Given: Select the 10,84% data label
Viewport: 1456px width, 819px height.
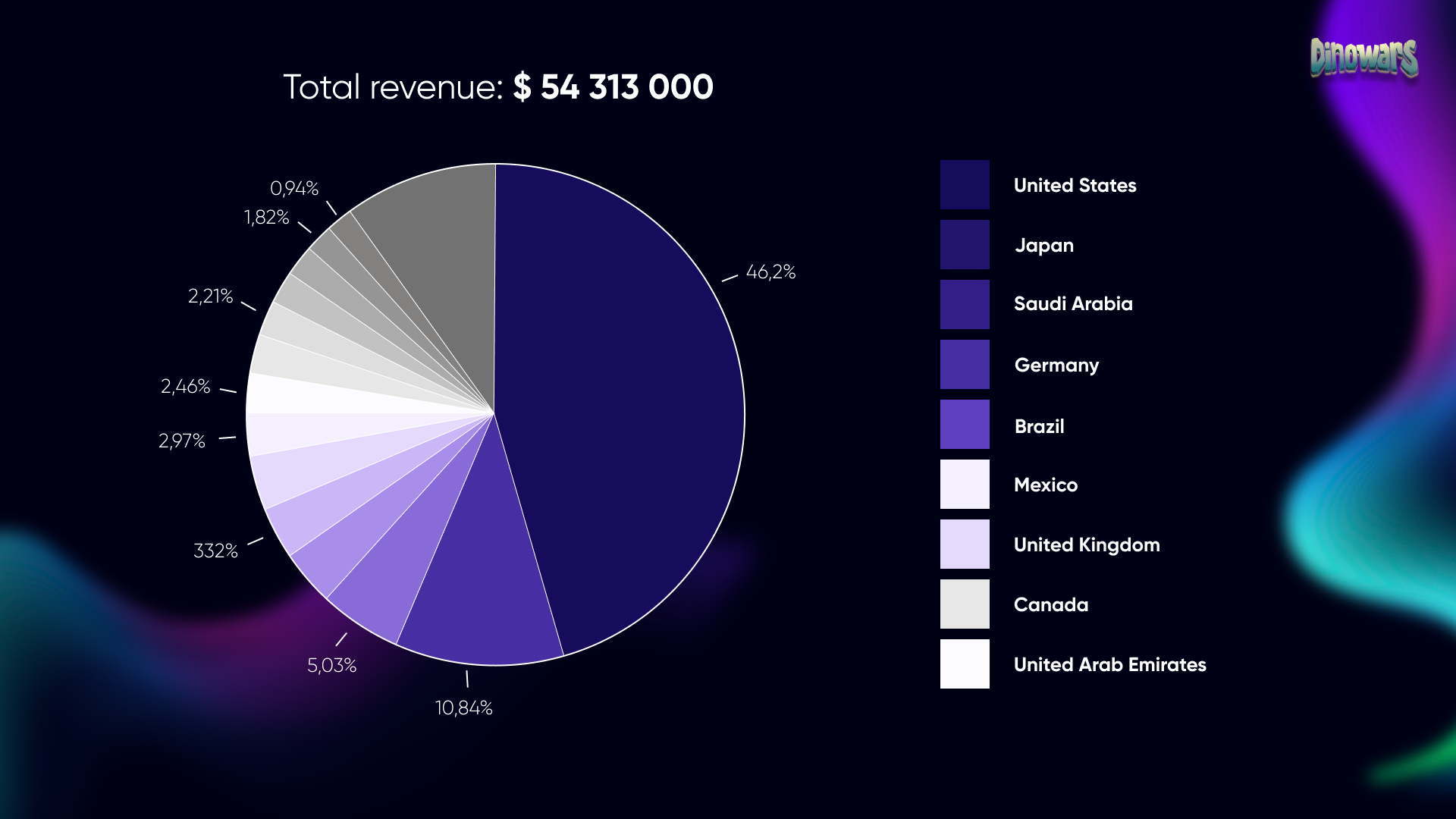Looking at the screenshot, I should point(463,708).
